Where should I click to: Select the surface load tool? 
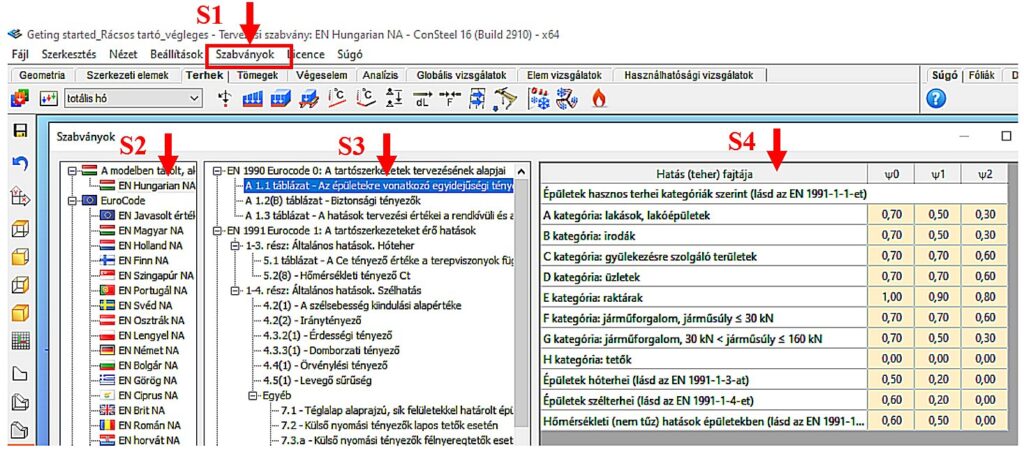[280, 99]
